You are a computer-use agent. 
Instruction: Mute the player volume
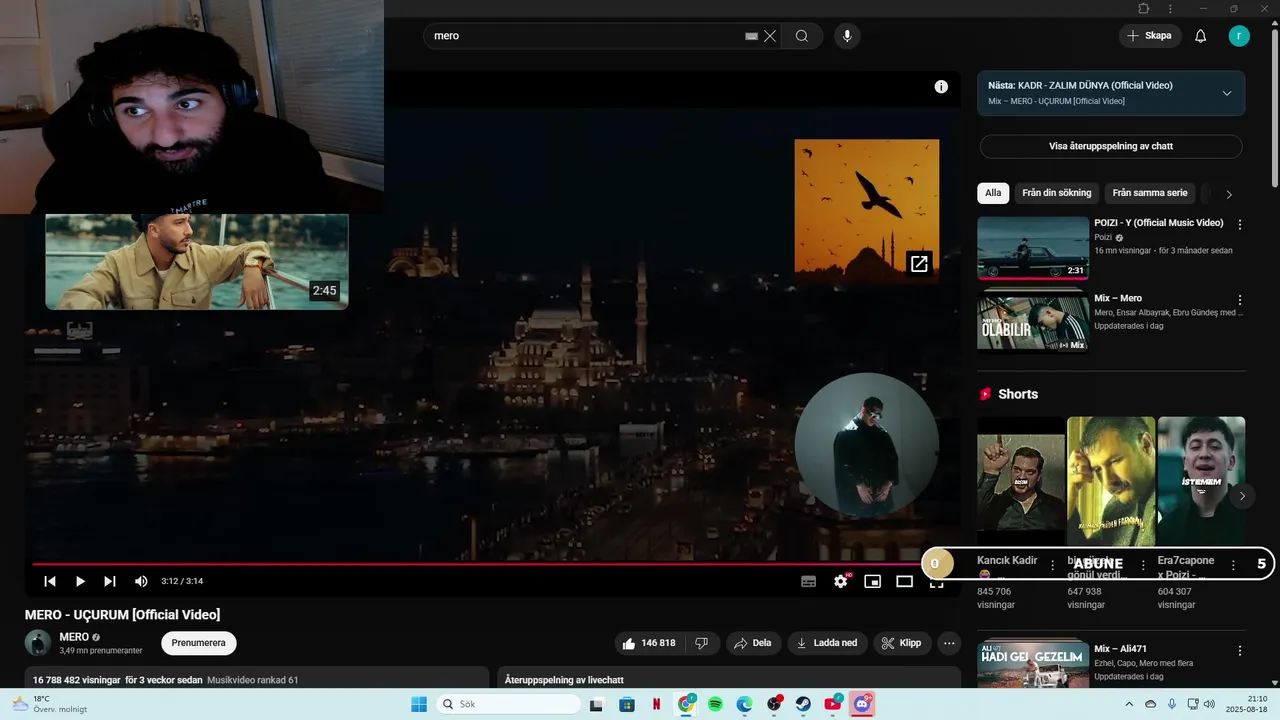[x=141, y=581]
